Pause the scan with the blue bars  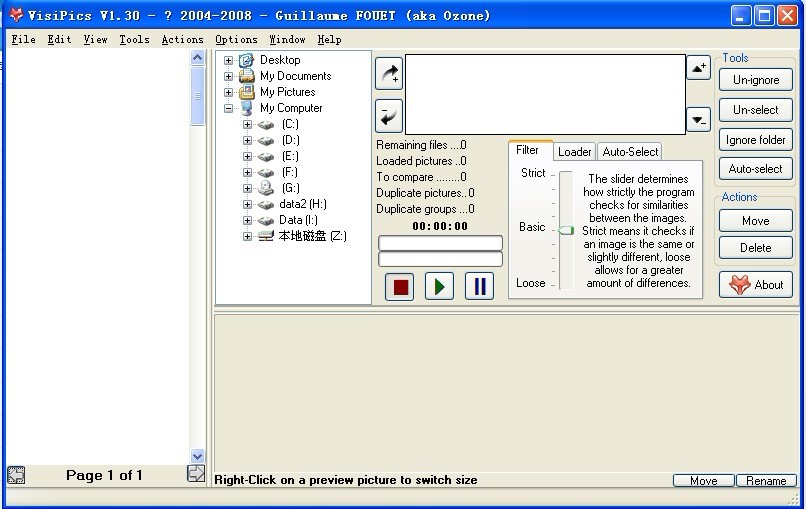click(x=480, y=286)
